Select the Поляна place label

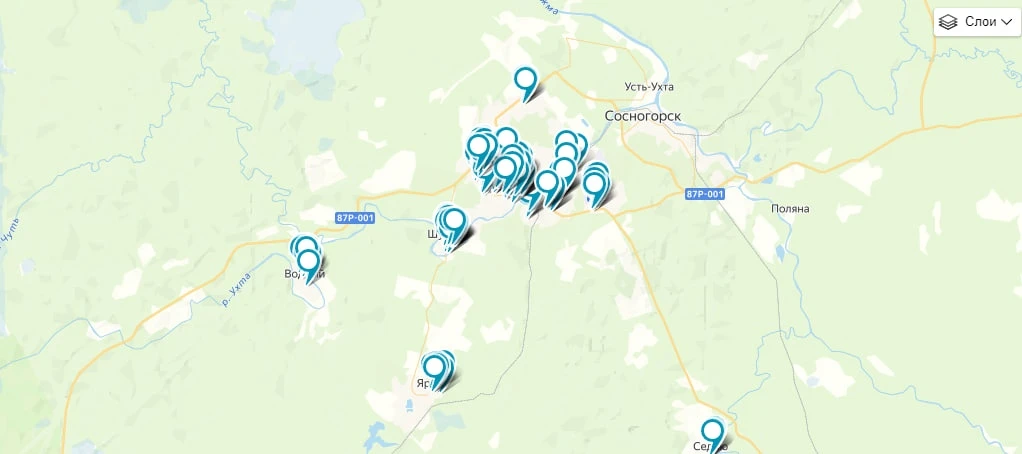tap(790, 209)
